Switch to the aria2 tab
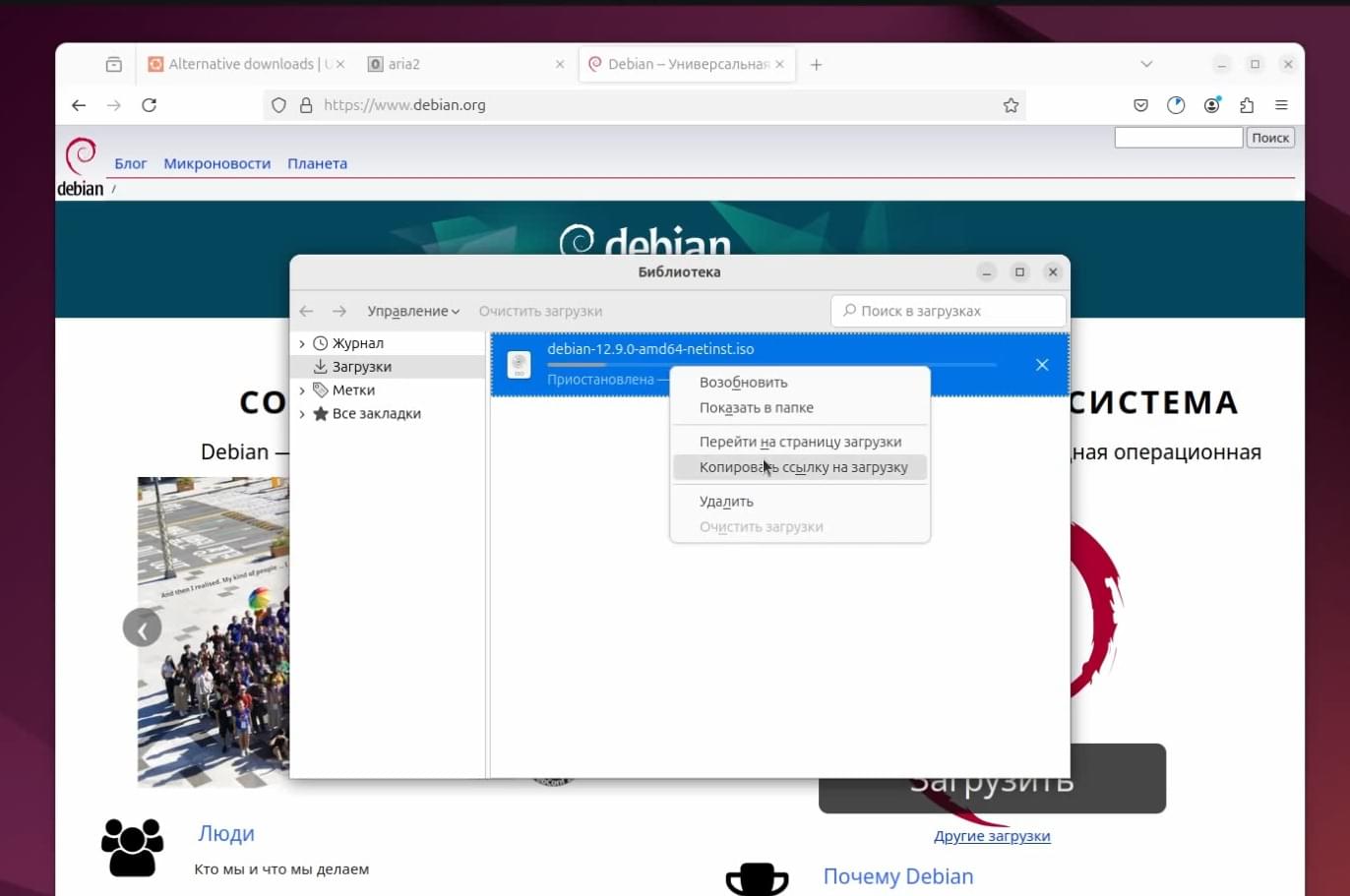 (465, 64)
